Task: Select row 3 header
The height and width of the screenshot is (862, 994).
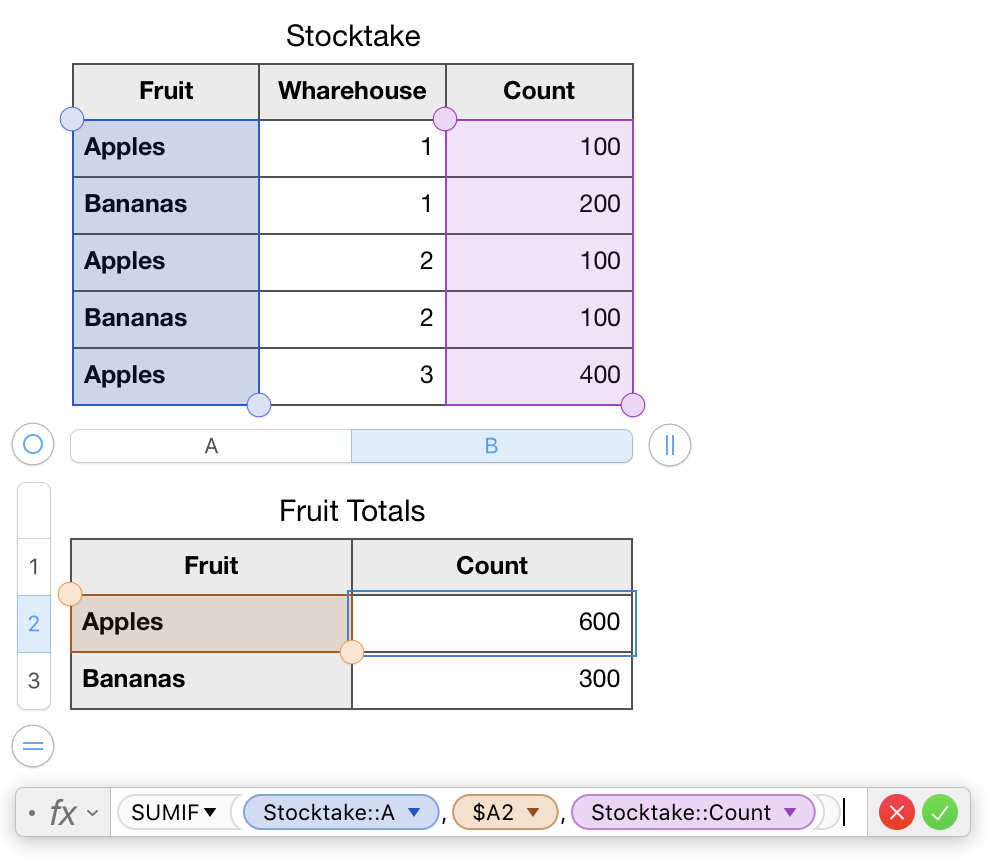Action: tap(34, 680)
